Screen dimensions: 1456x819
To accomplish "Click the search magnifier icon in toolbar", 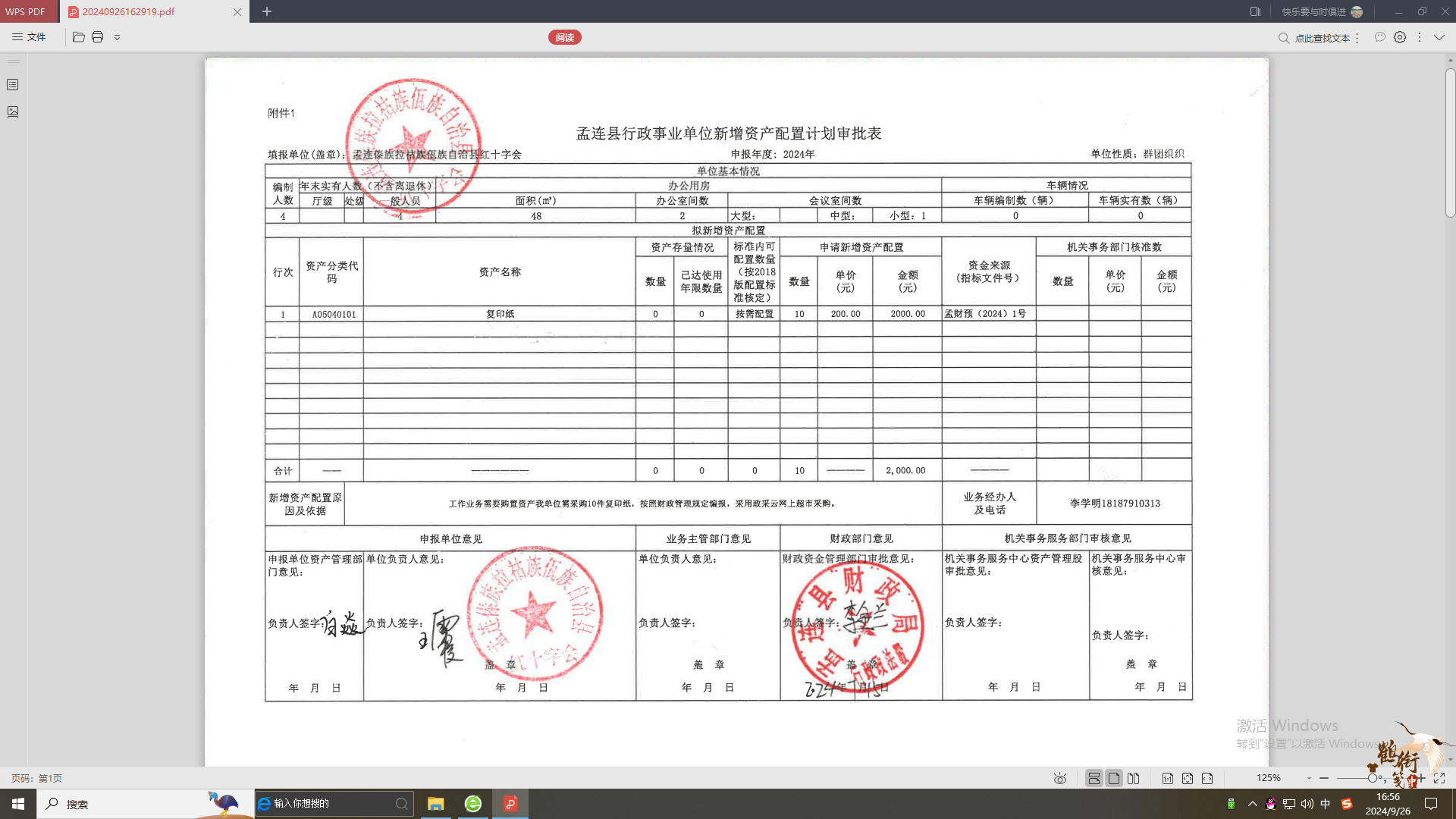I will coord(1284,38).
